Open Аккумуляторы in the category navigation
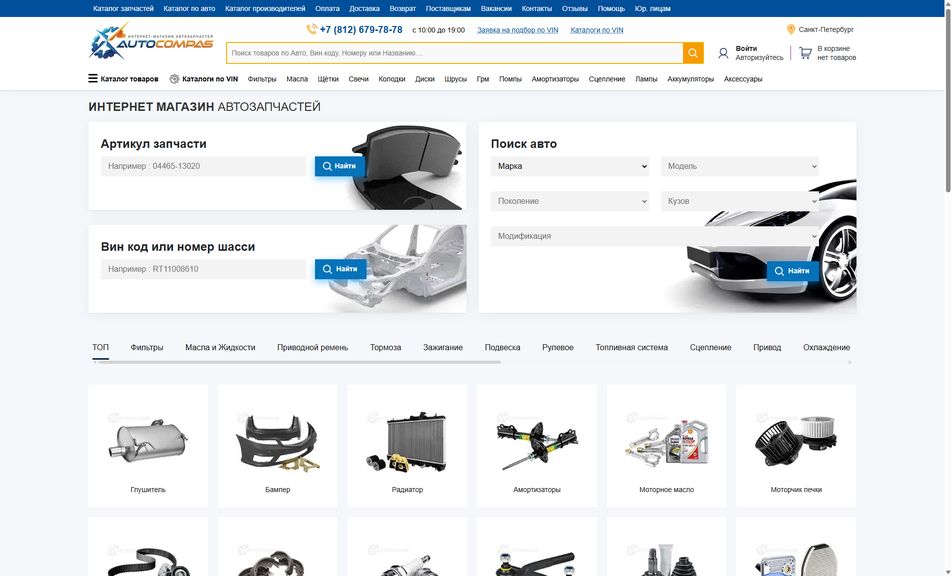 [690, 79]
